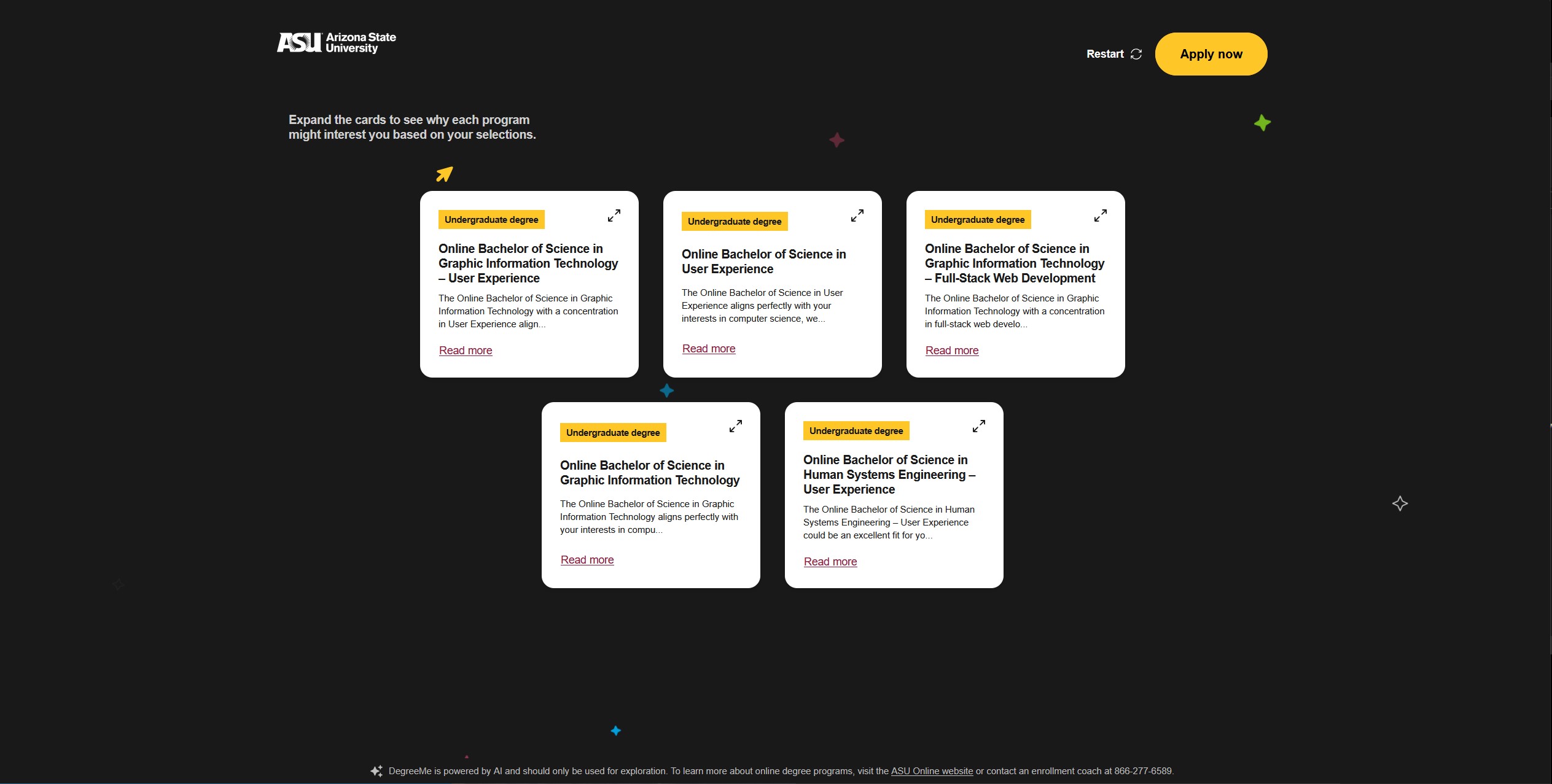Viewport: 1552px width, 784px height.
Task: Open Read more on the User Experience card
Action: click(x=709, y=349)
